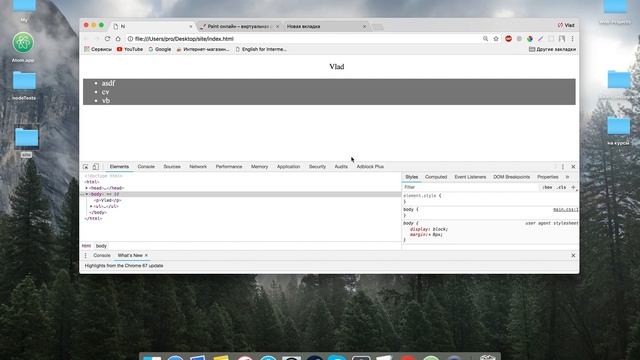Screen dimensions: 640x360
Task: View site information icon in address bar
Action: [x=130, y=39]
